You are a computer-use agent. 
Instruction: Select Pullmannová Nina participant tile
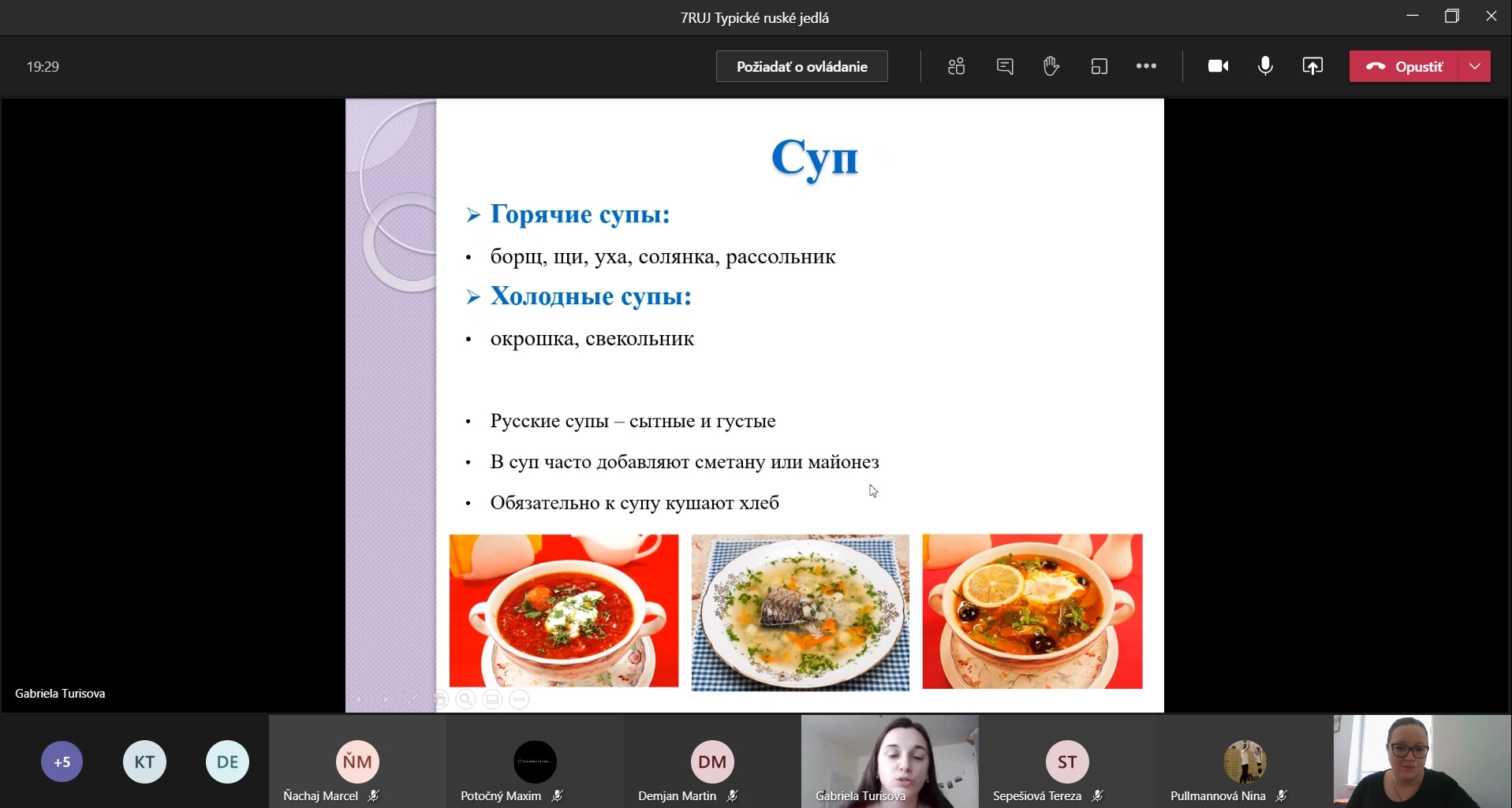click(1245, 761)
